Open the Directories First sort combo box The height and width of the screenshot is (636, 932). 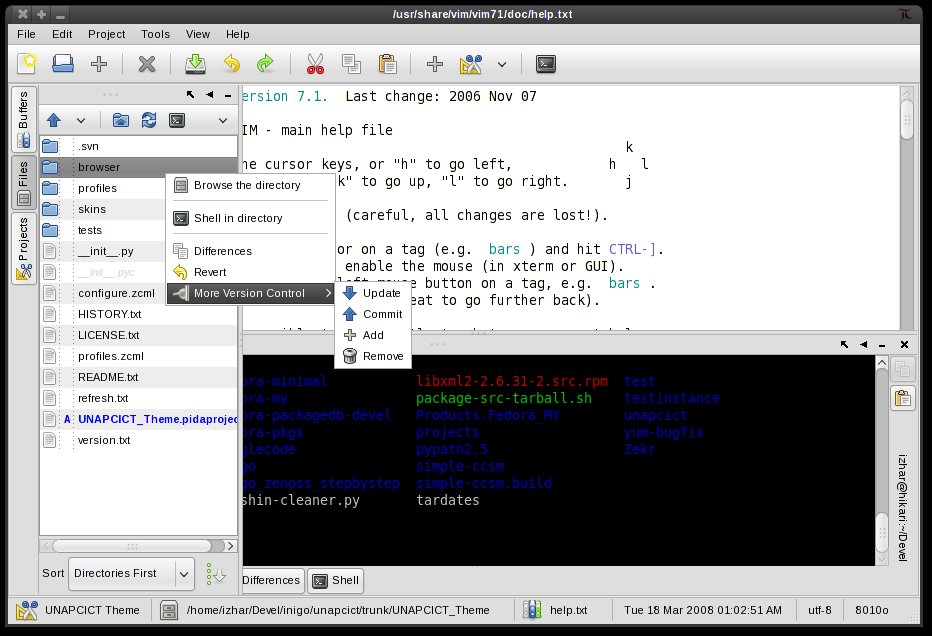(131, 574)
